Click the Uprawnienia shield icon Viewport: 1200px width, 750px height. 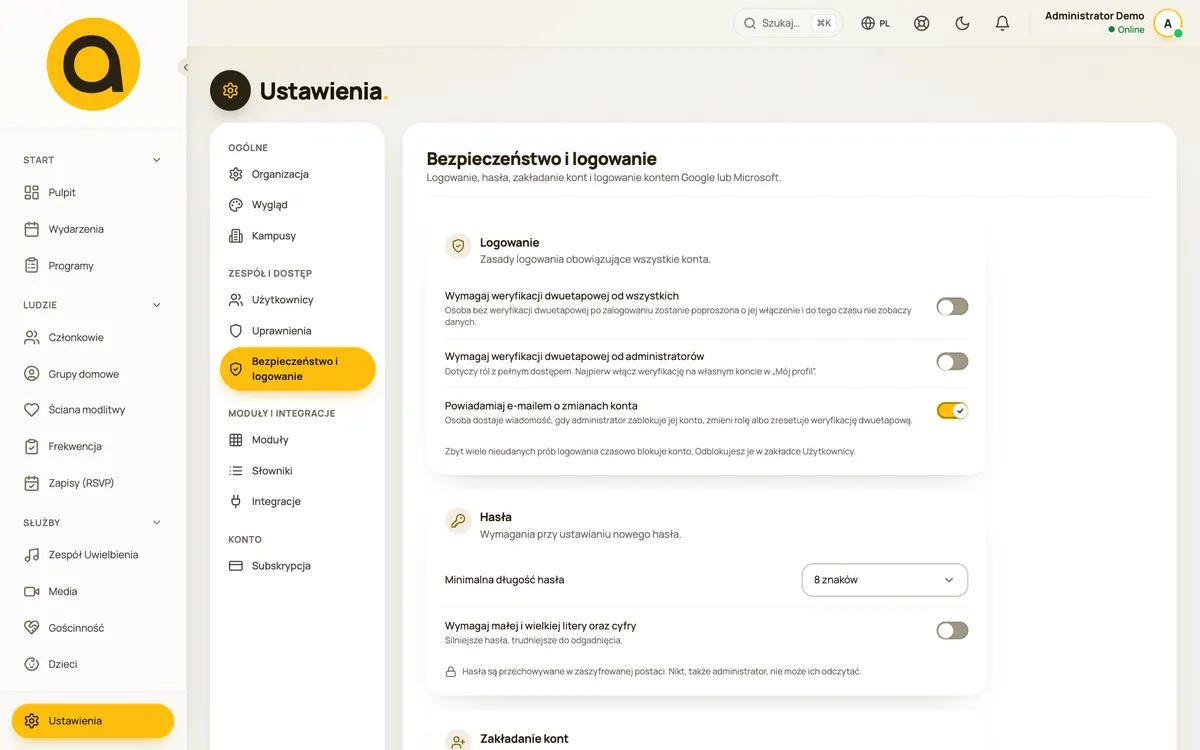click(236, 331)
